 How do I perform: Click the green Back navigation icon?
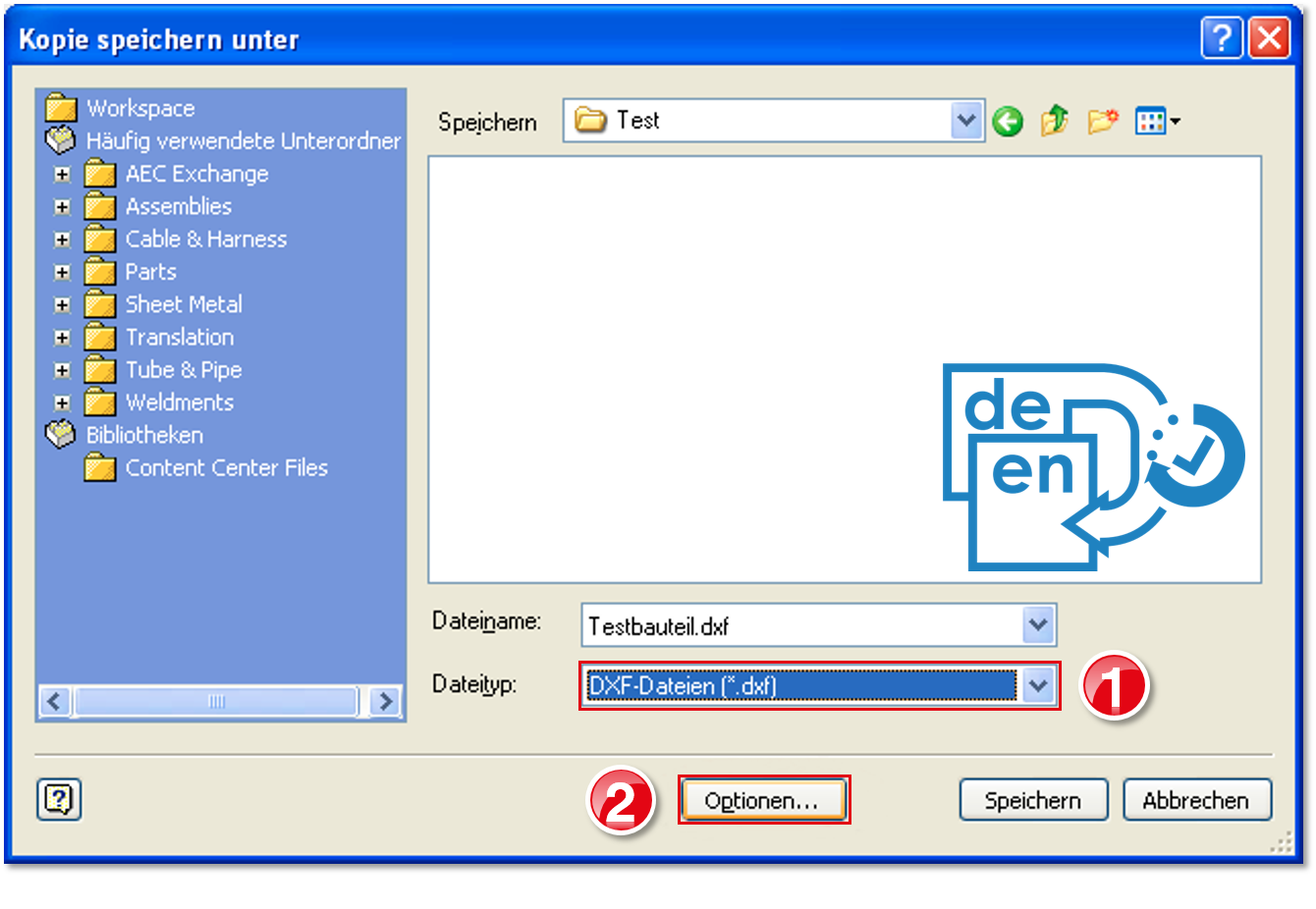point(1007,122)
